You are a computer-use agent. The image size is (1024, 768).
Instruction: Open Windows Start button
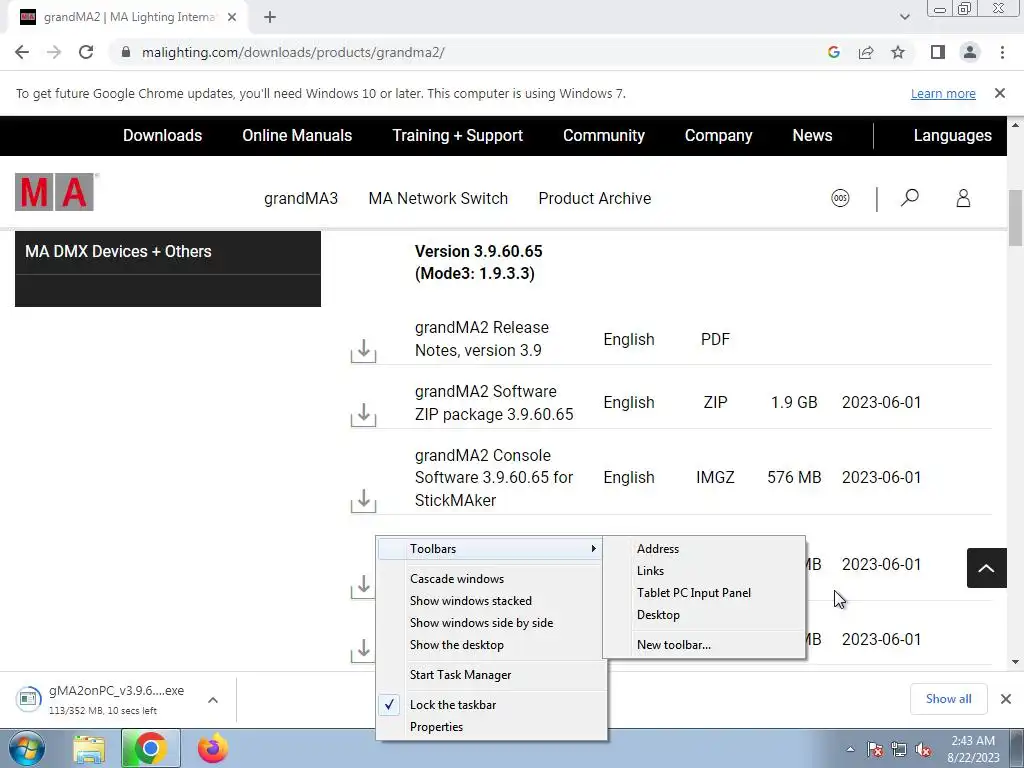tap(25, 748)
